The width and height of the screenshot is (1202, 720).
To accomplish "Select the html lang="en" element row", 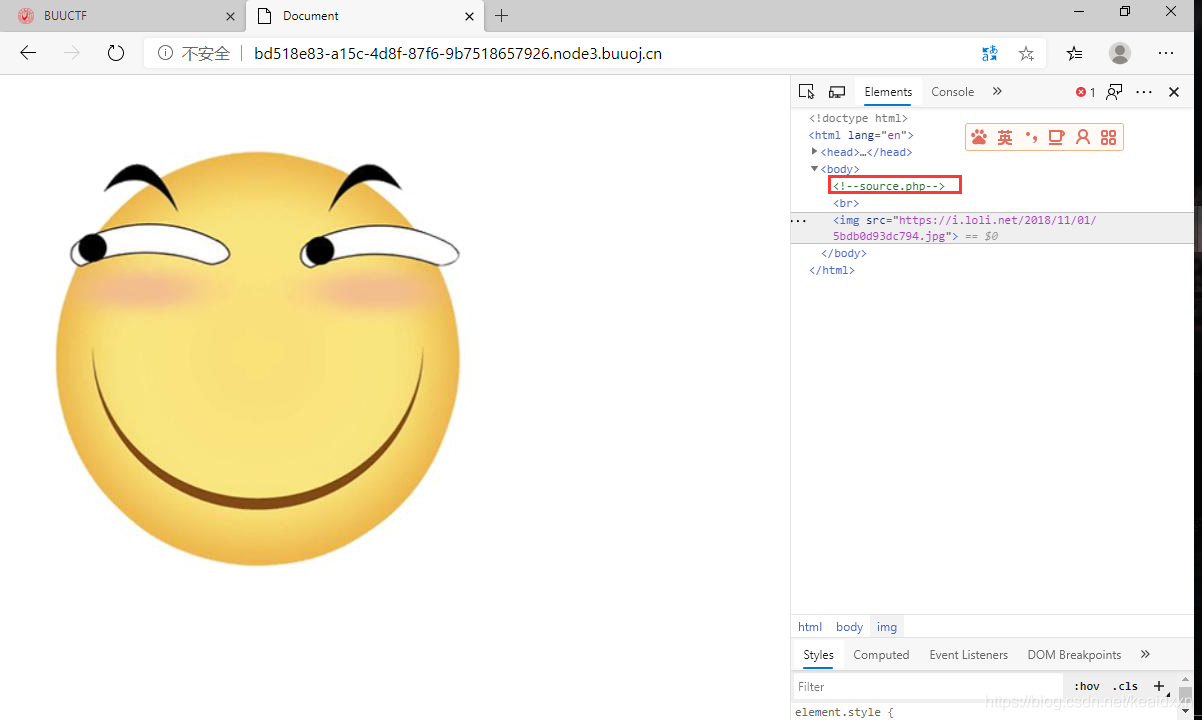I will click(x=861, y=135).
